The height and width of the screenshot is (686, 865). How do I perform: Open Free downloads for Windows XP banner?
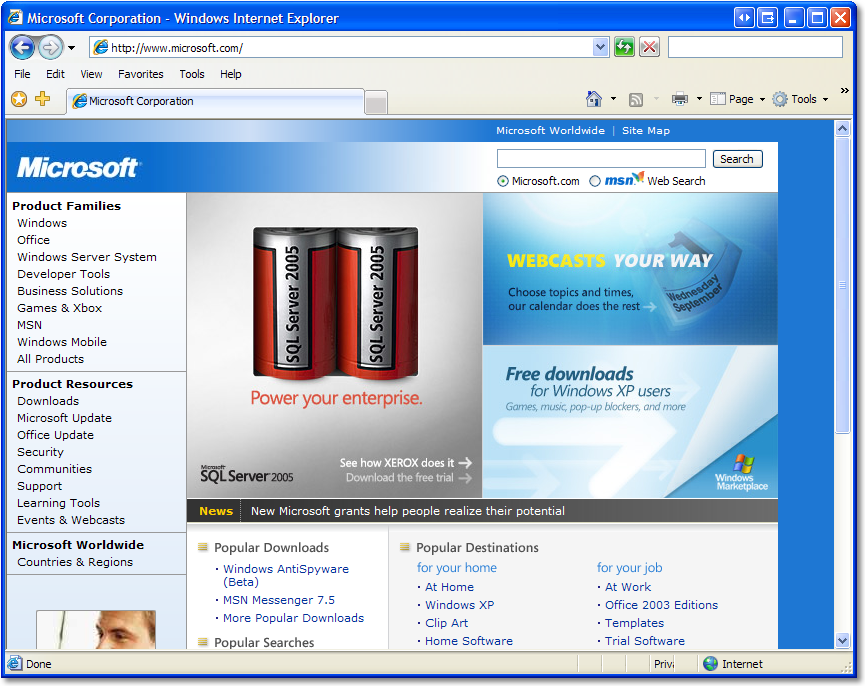click(x=630, y=421)
